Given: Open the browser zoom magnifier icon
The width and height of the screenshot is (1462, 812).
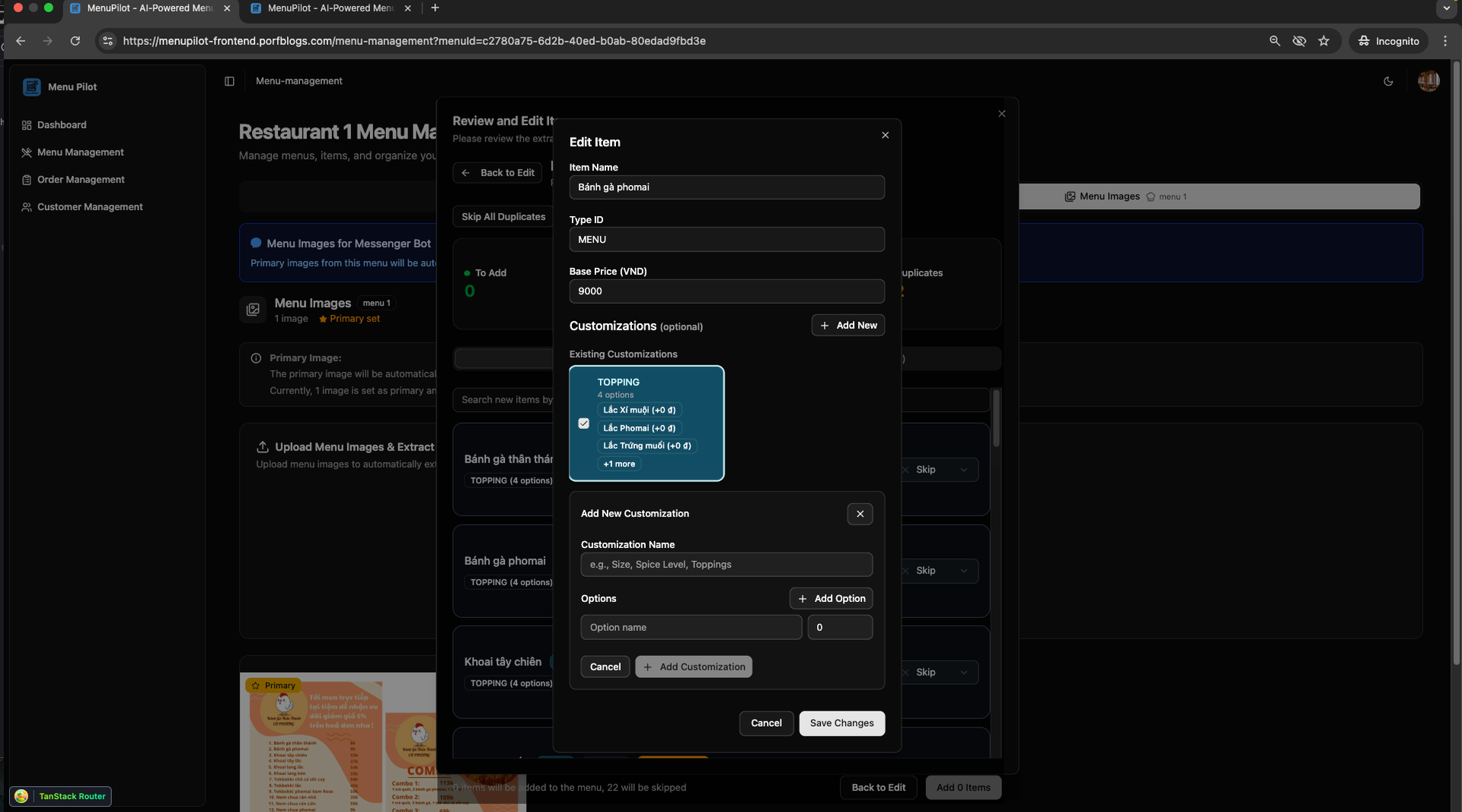Looking at the screenshot, I should tap(1275, 41).
